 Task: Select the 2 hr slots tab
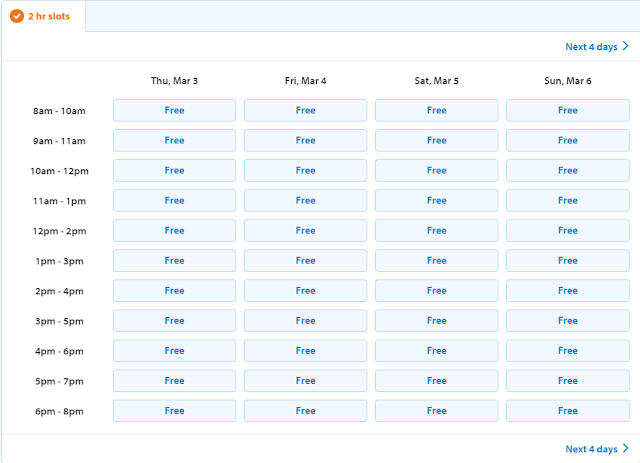coord(43,16)
